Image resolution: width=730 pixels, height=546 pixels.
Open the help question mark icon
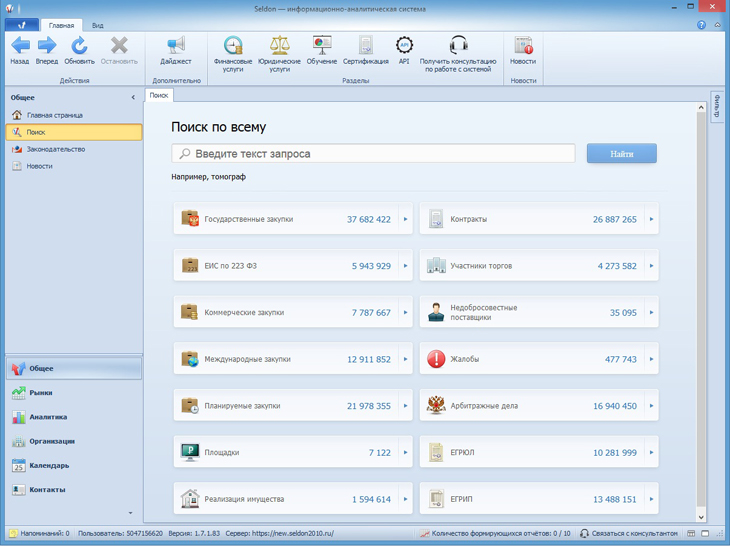[701, 25]
